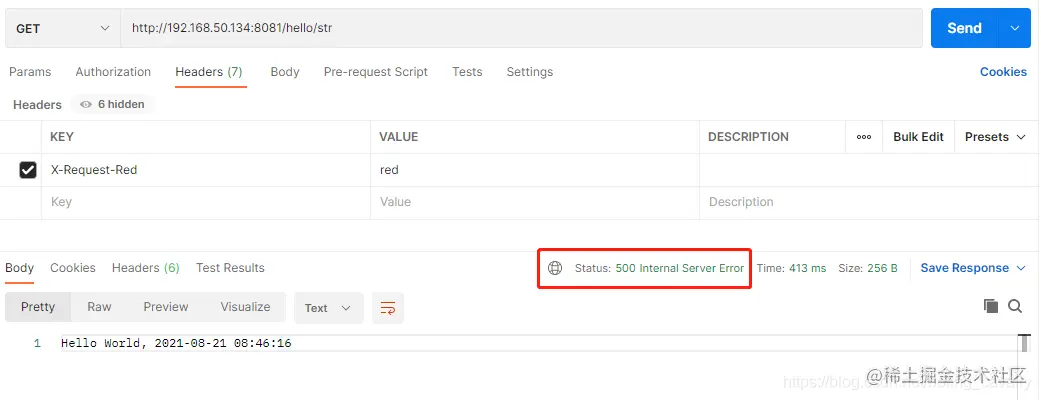Image resolution: width=1041 pixels, height=400 pixels.
Task: Click the wrap lines icon in response toolbar
Action: click(x=388, y=308)
